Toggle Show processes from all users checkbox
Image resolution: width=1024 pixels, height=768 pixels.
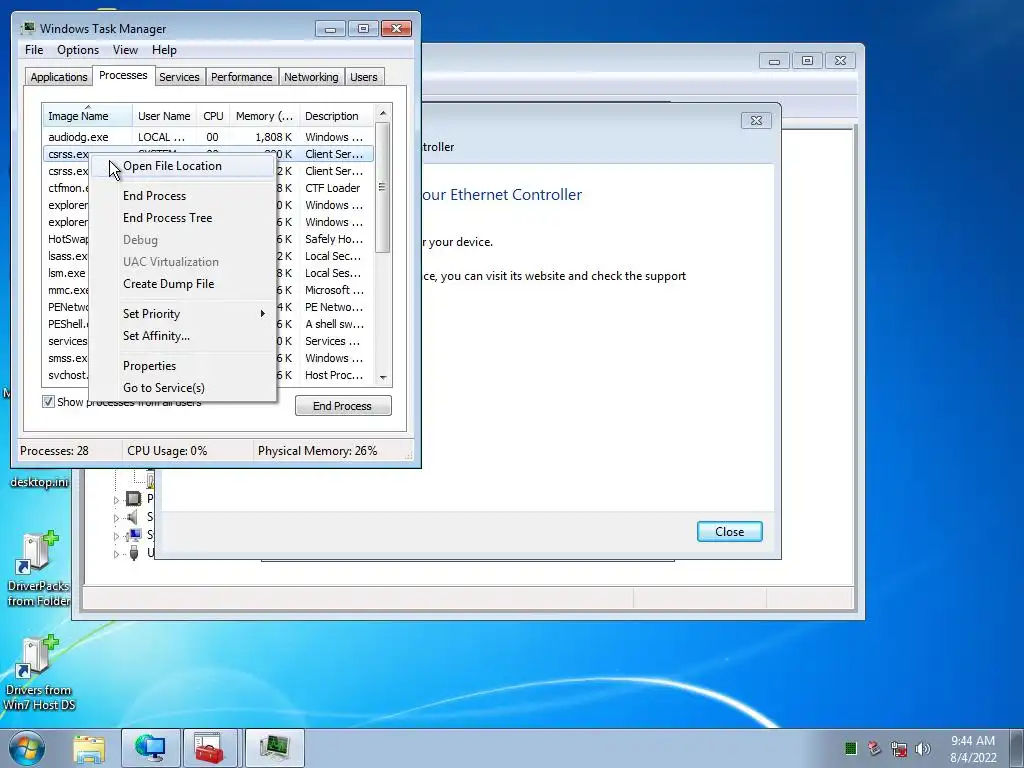[x=48, y=402]
